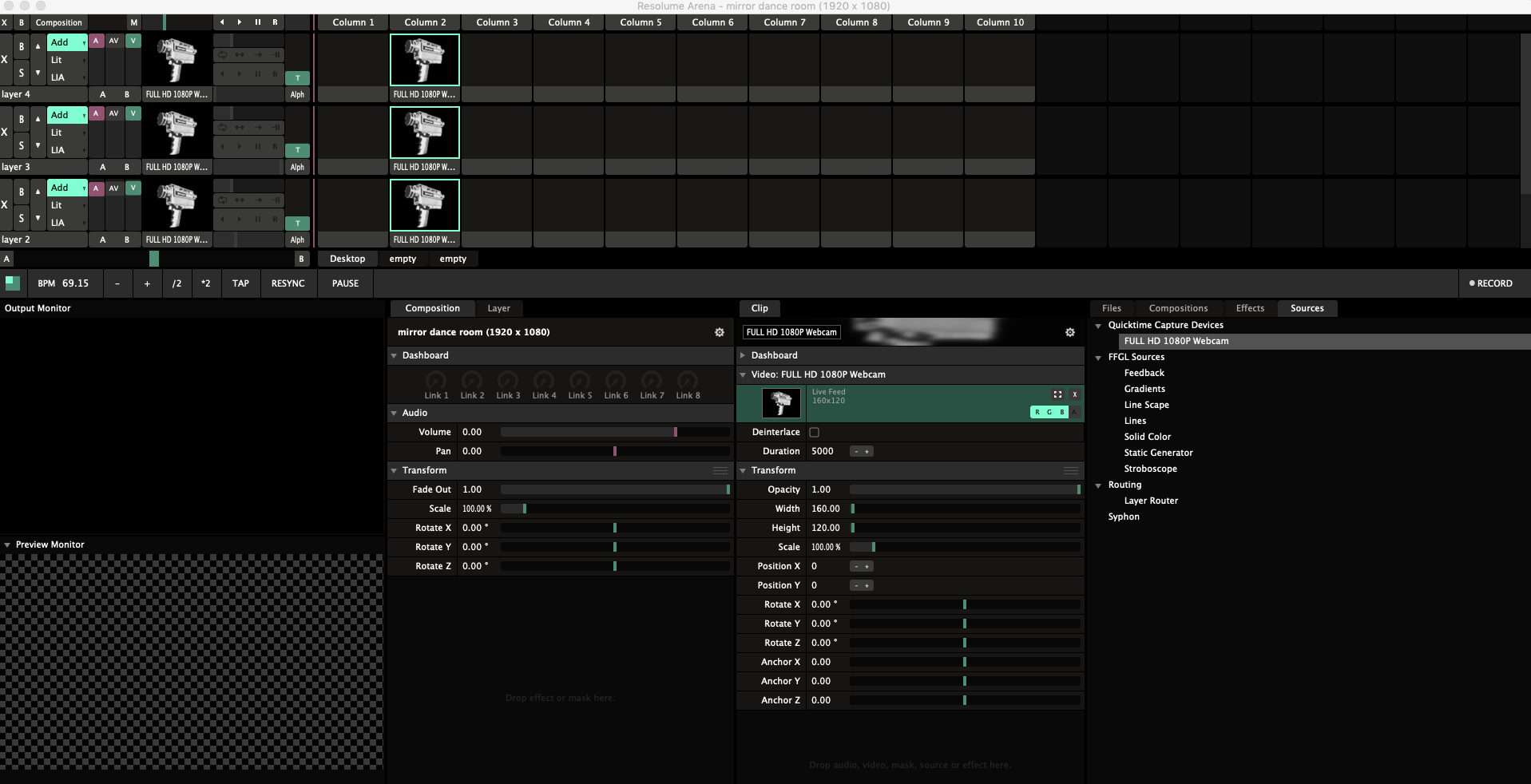Click the RECORD button

pyautogui.click(x=1490, y=283)
